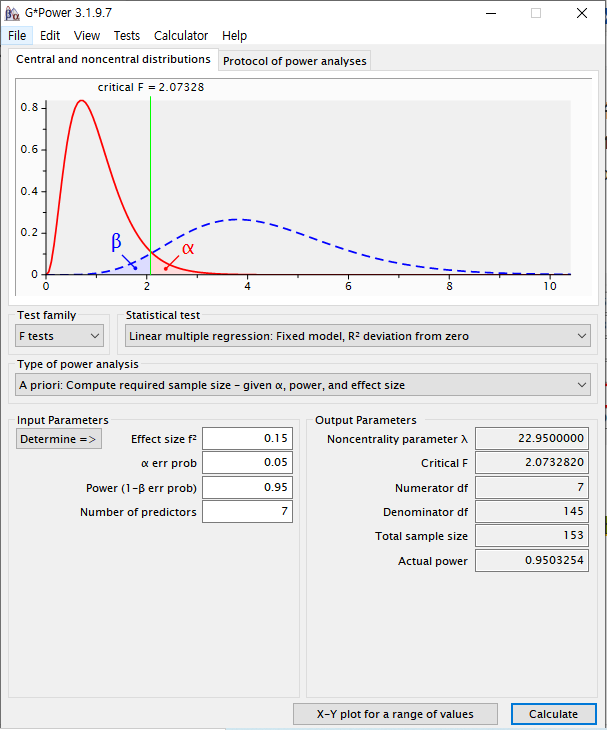Click the Calculate button
Screen dimensions: 607x730
click(x=553, y=714)
